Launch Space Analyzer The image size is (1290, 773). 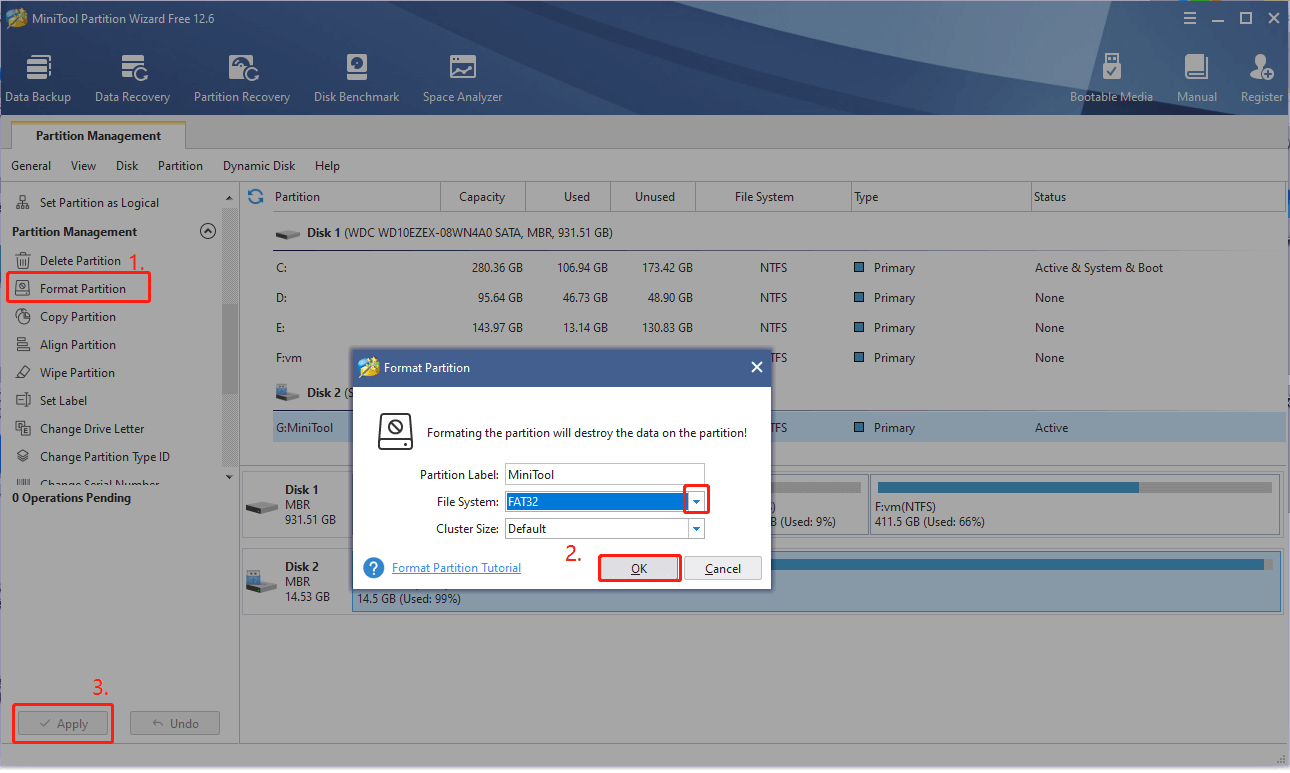pos(462,78)
